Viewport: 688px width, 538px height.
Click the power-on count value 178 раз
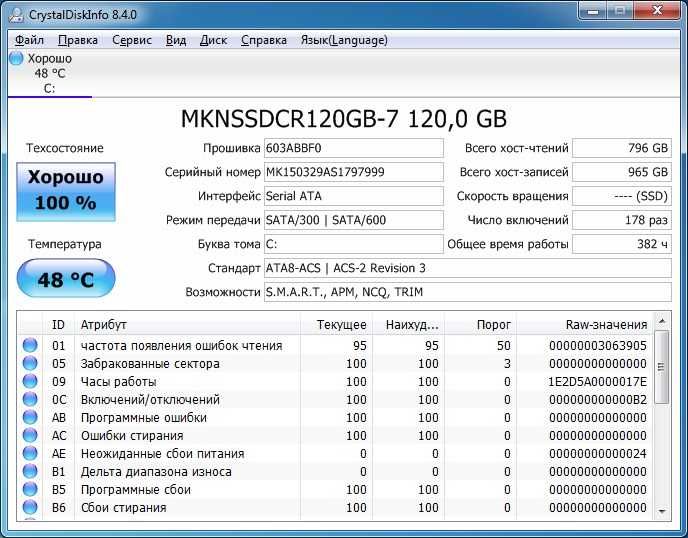622,220
